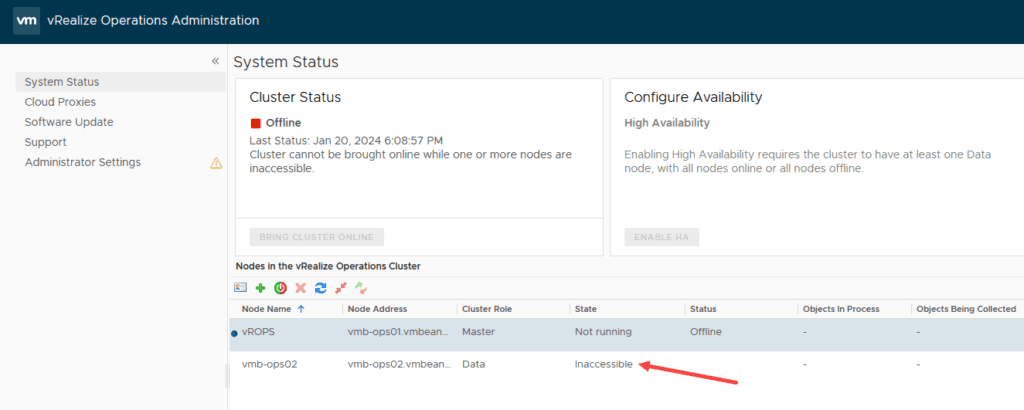
Task: Collapse the left navigation panel
Action: coord(215,61)
